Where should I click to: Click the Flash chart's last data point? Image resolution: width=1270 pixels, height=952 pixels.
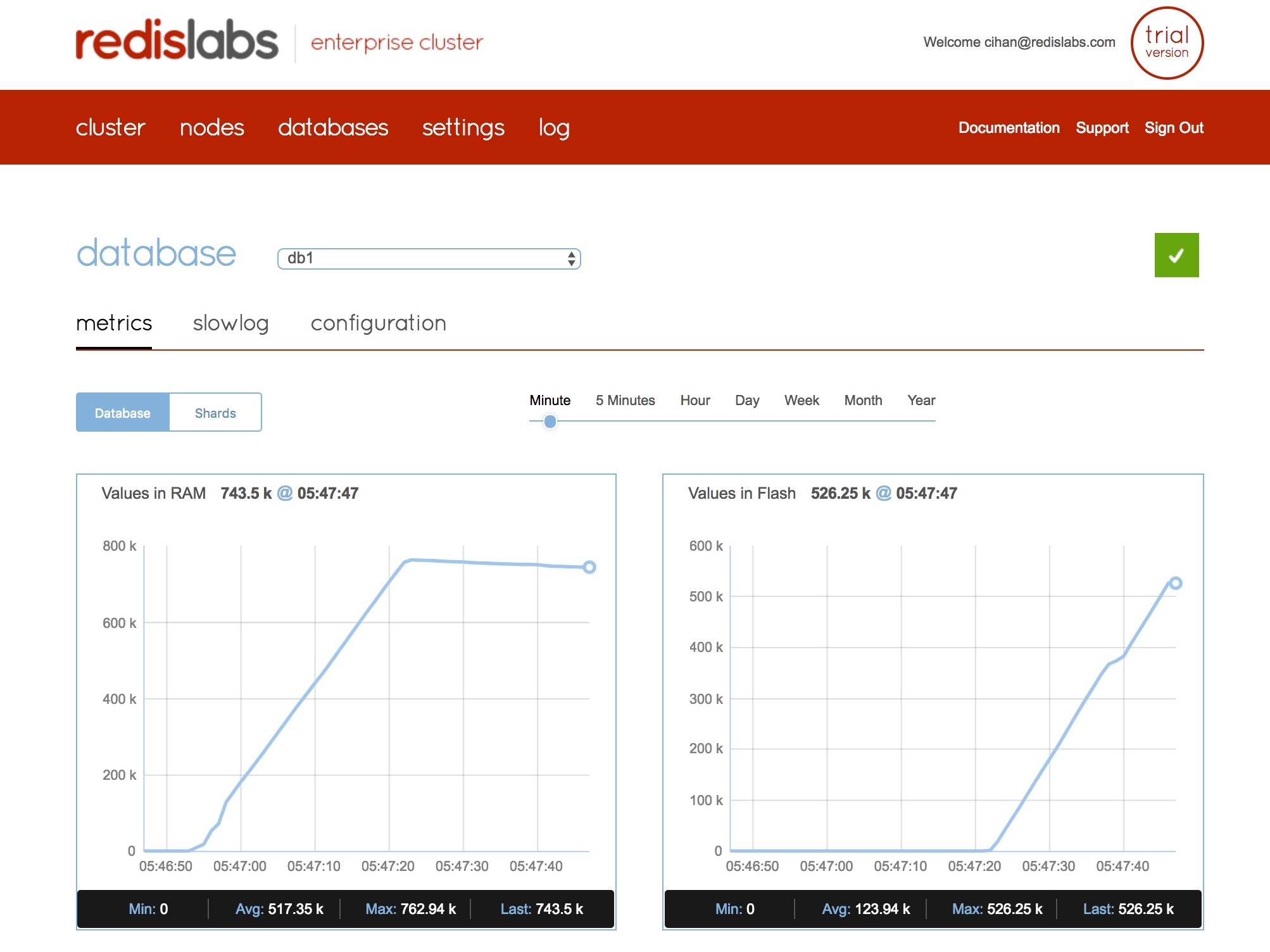click(1175, 583)
